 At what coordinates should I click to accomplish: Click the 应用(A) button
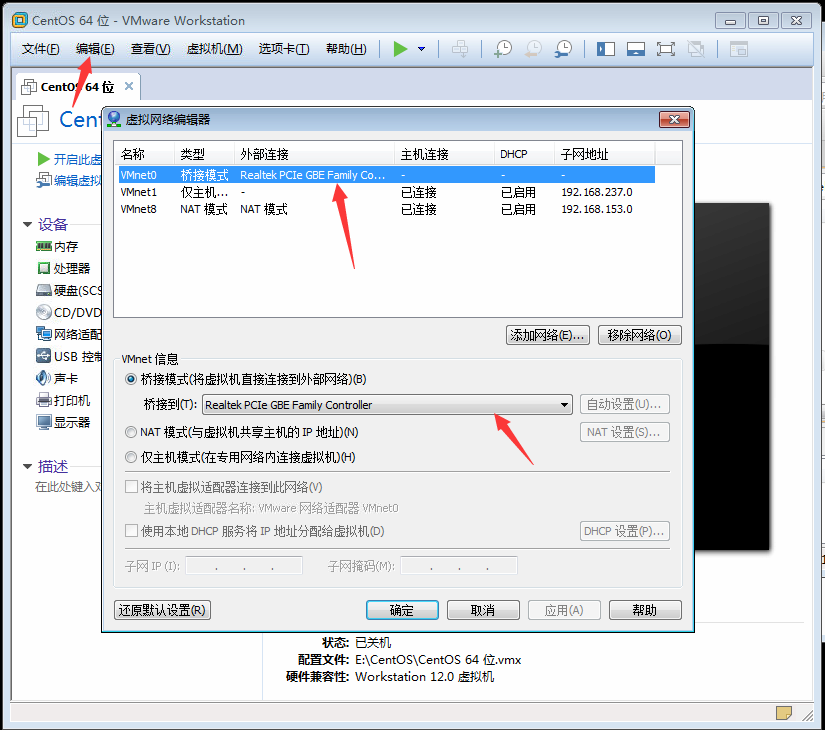point(564,610)
